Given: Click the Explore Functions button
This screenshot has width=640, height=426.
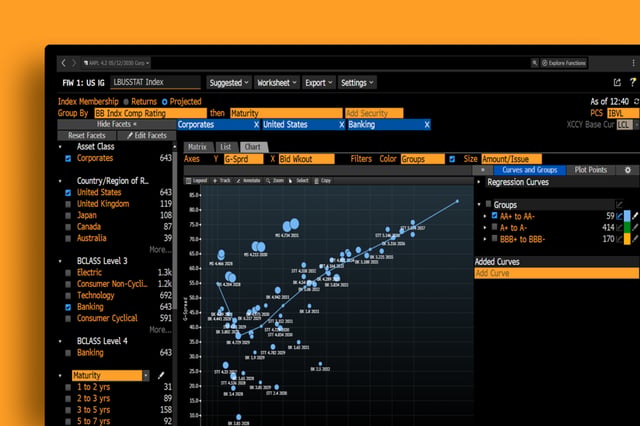Looking at the screenshot, I should (x=564, y=63).
